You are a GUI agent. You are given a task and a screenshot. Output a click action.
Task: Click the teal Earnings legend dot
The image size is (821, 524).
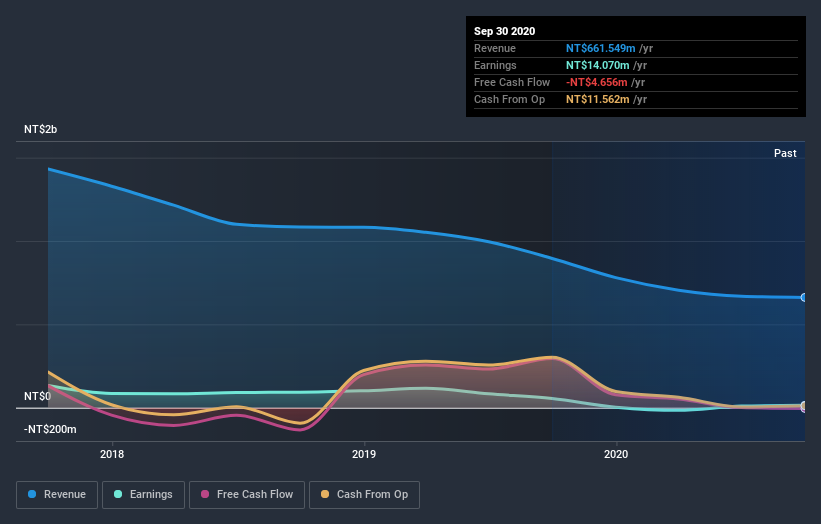pos(118,494)
